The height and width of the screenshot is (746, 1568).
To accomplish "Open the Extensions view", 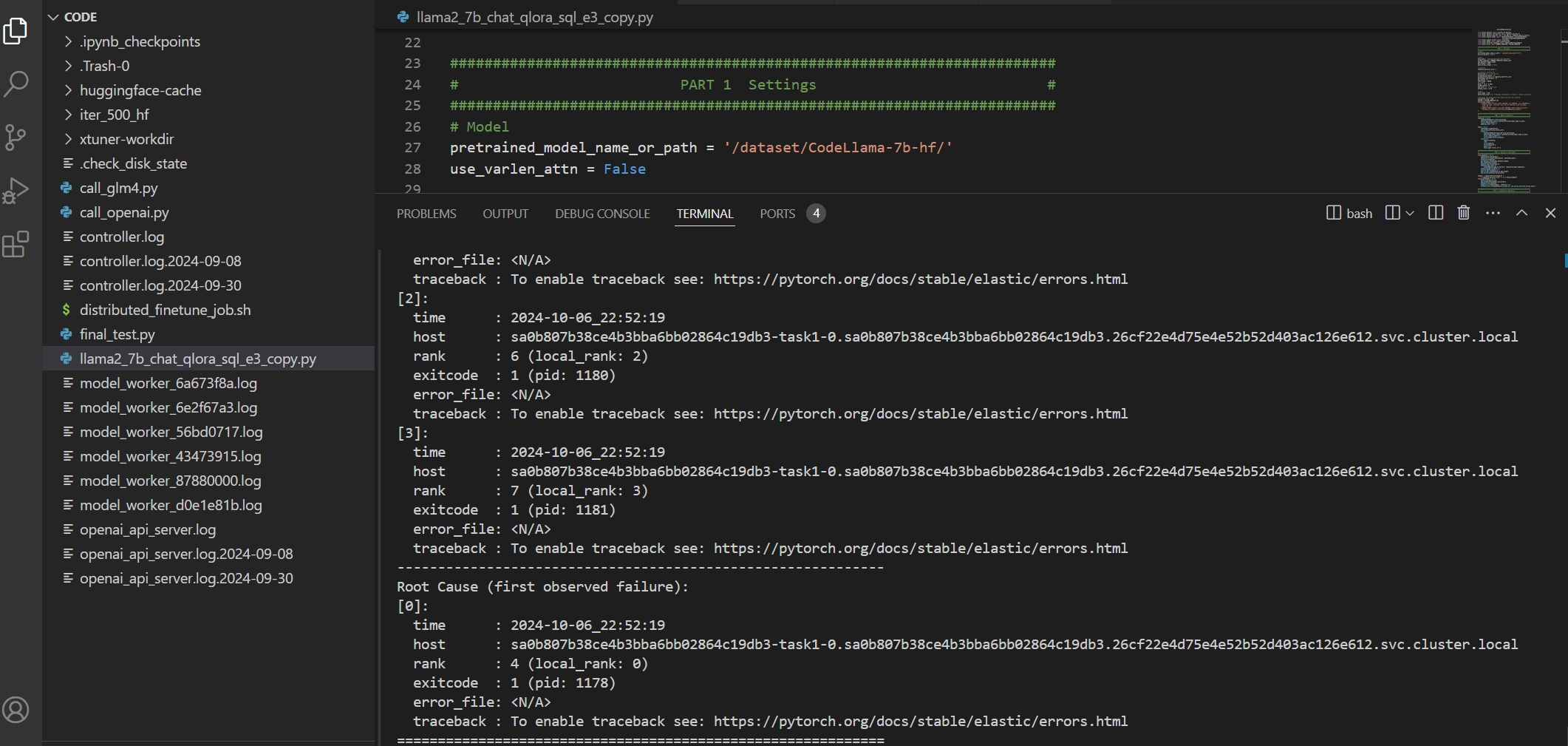I will tap(16, 244).
